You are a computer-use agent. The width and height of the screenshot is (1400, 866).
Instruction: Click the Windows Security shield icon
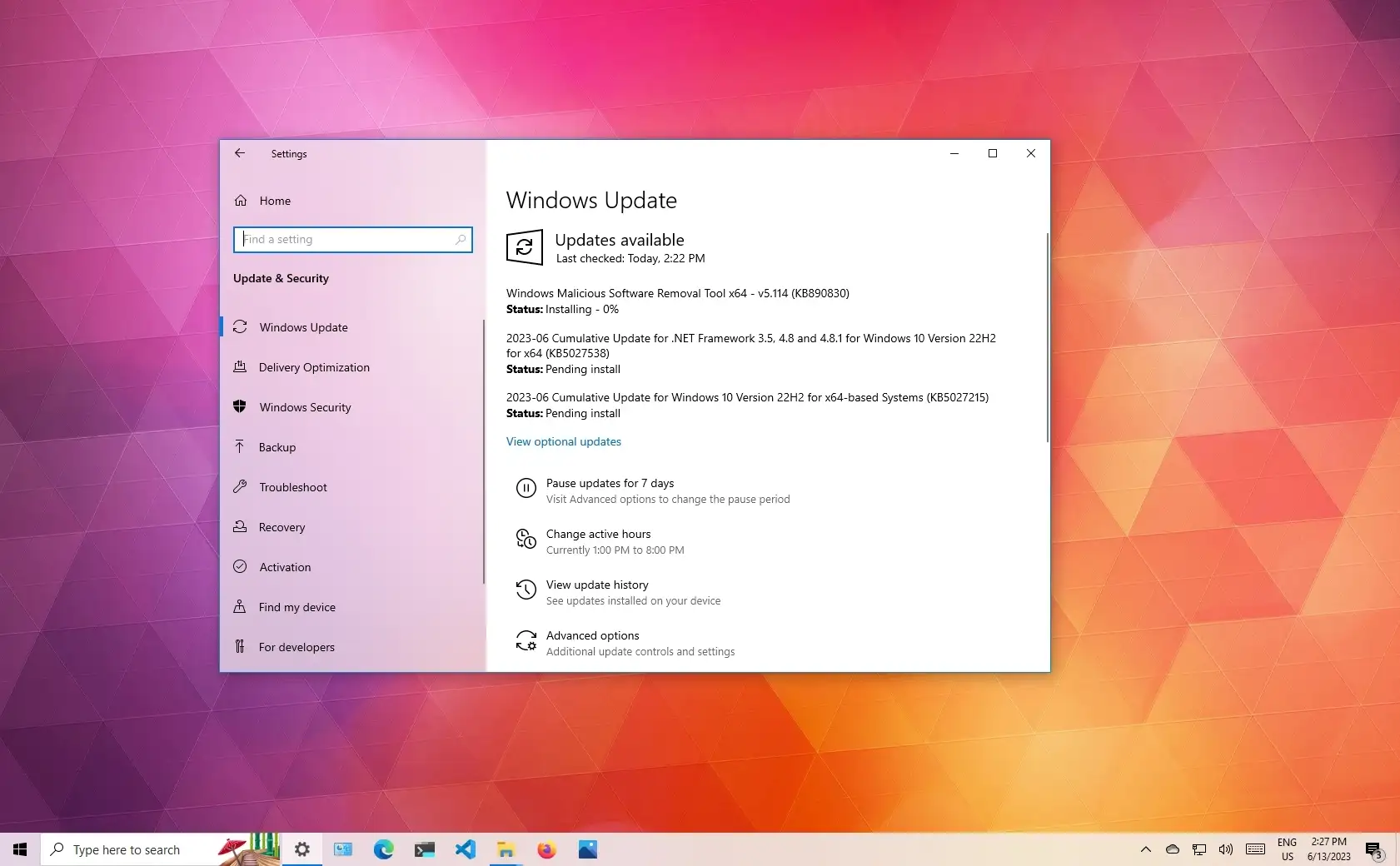240,407
